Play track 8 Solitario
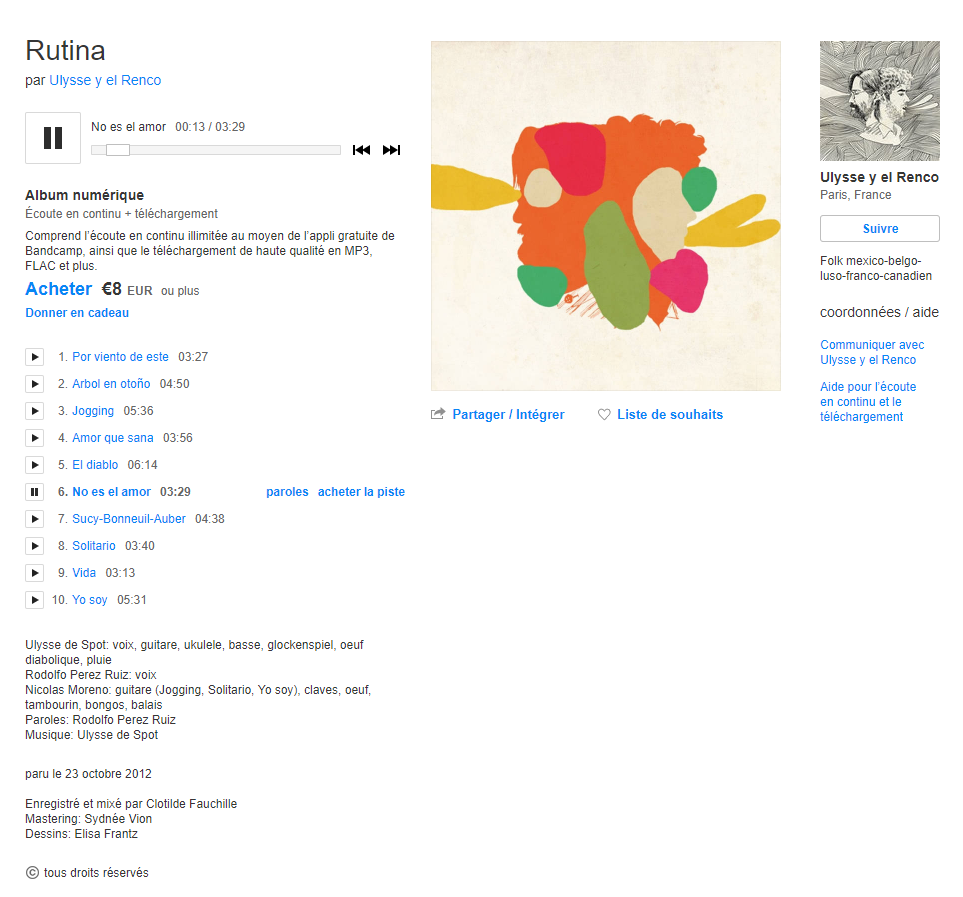The image size is (963, 897). (x=34, y=546)
